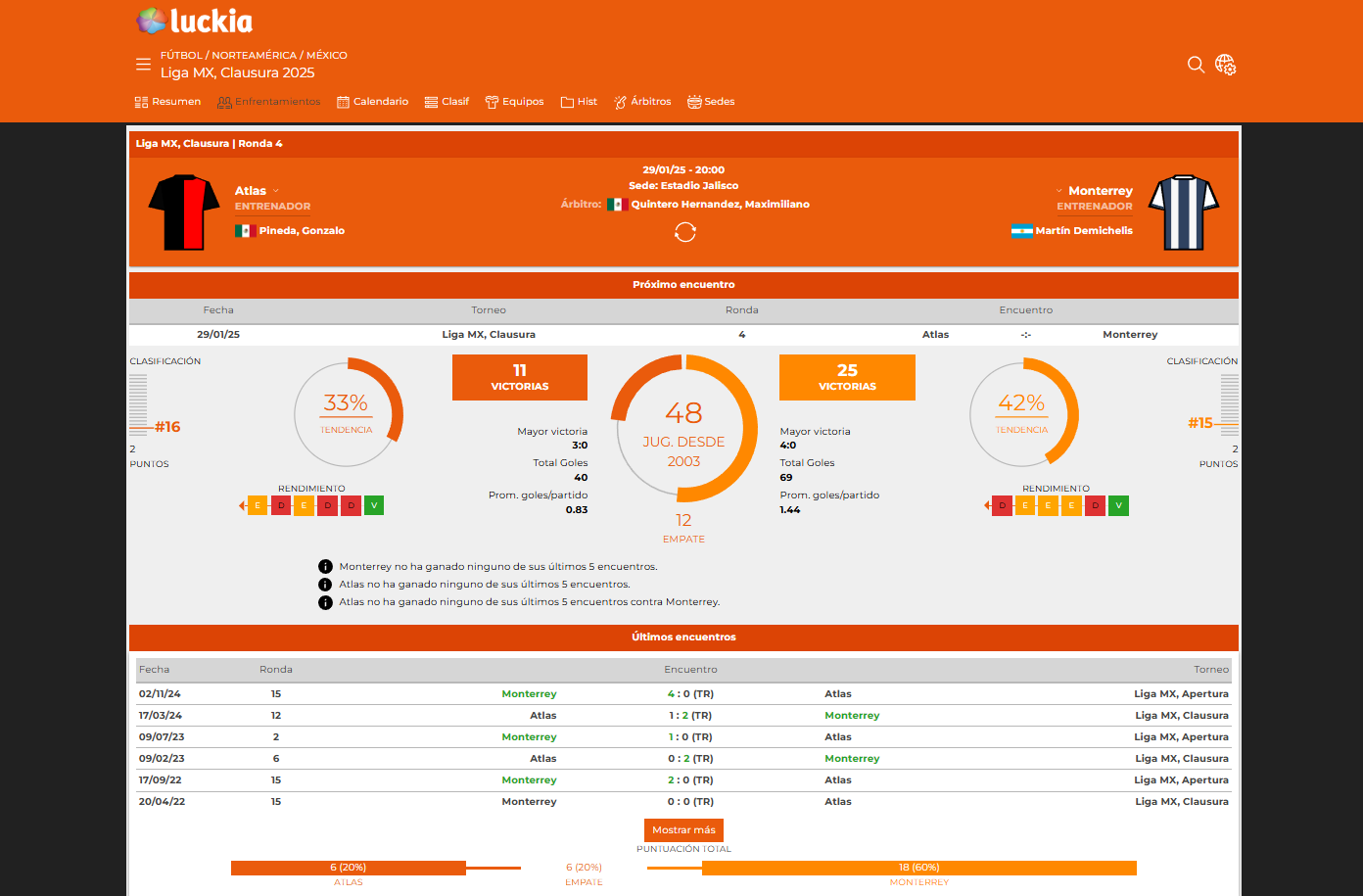Click the 11 Victorias box
This screenshot has width=1363, height=896.
click(520, 377)
